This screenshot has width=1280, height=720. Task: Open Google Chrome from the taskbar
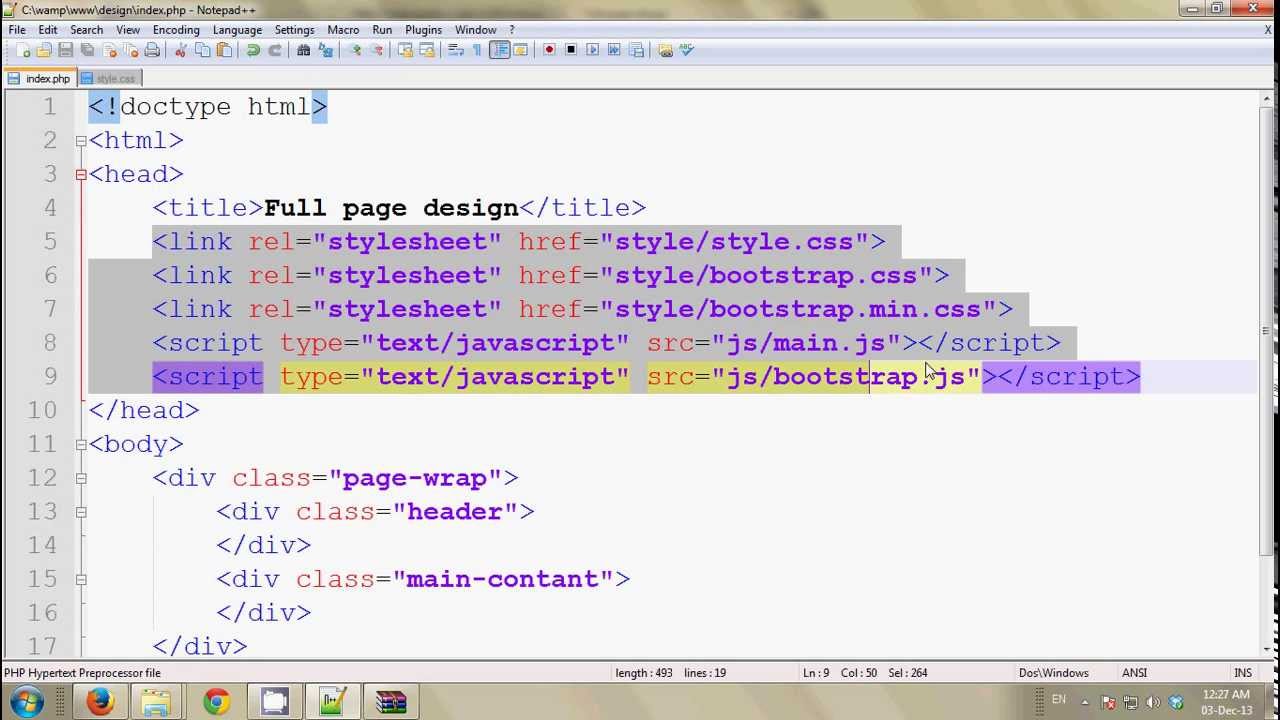[216, 702]
